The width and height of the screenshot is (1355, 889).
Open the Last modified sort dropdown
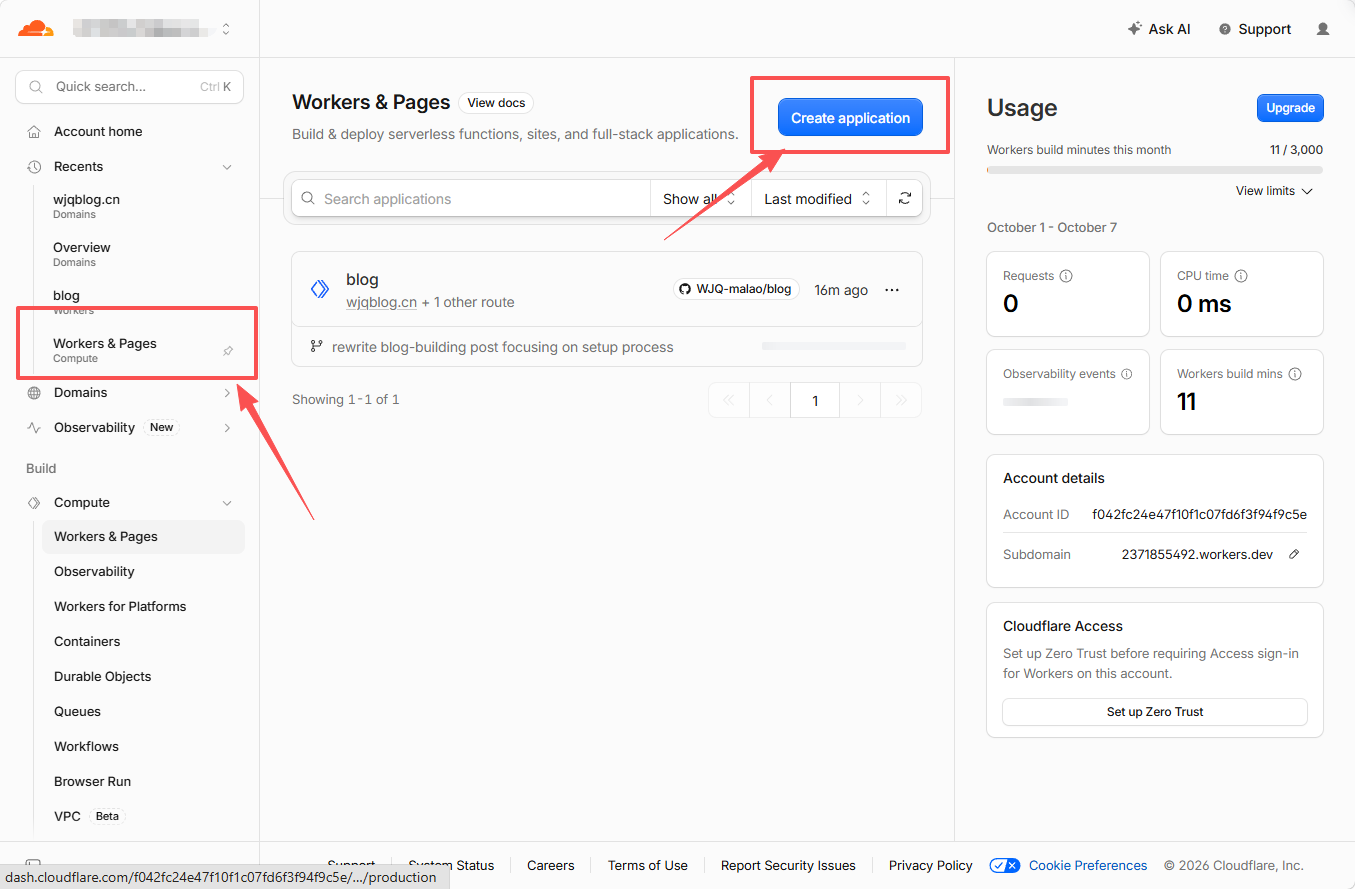click(x=818, y=199)
